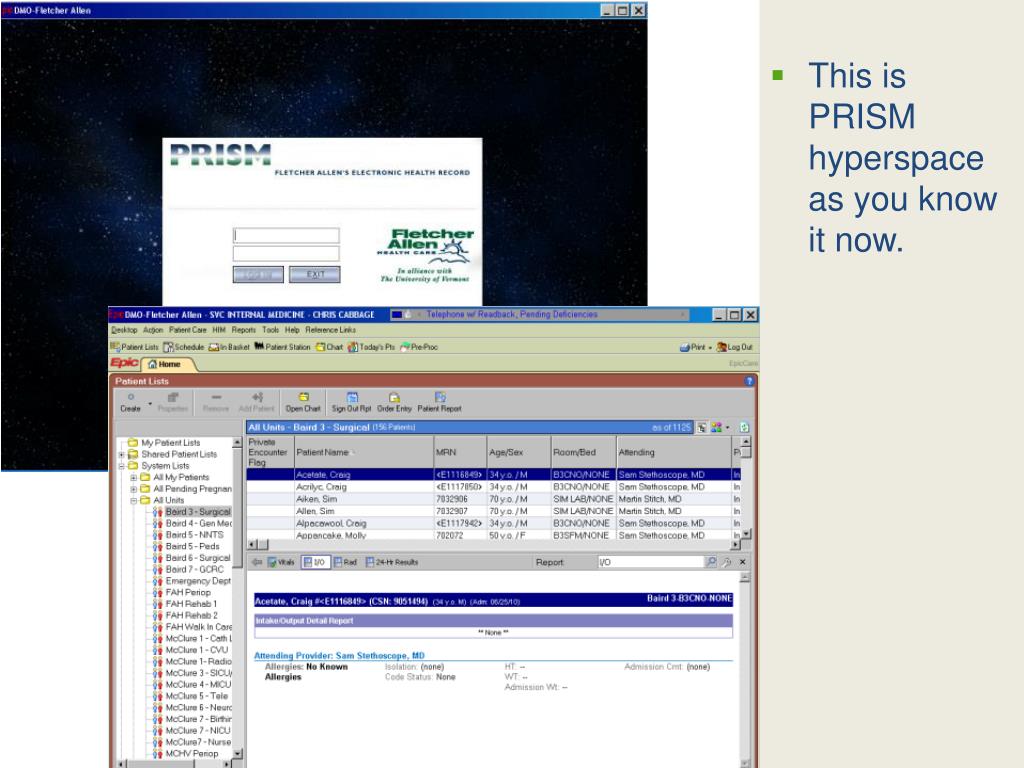This screenshot has width=1024, height=768.
Task: Click the tree panel's vertical scrollbar
Action: (x=238, y=598)
